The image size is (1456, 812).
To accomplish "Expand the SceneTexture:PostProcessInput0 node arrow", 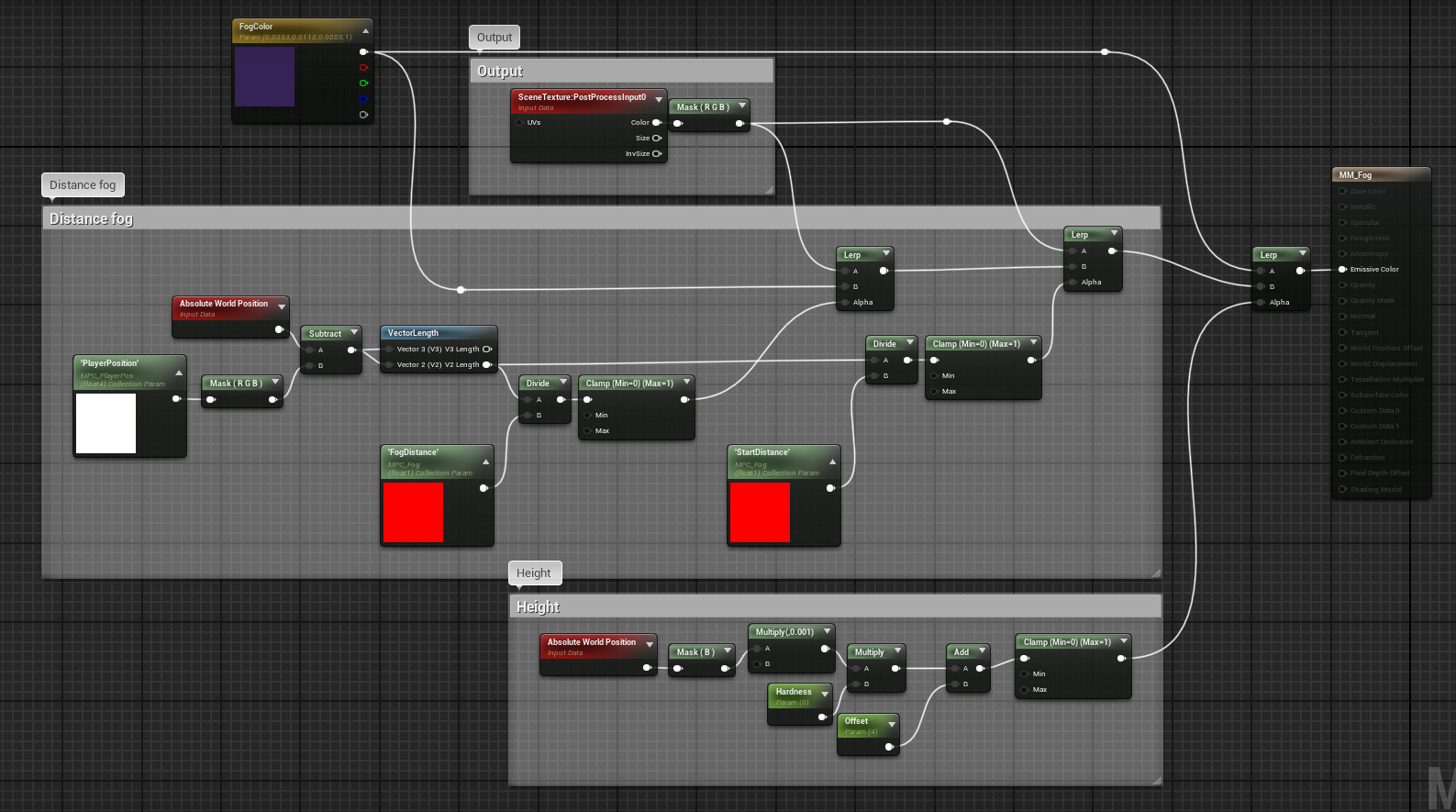I will [x=659, y=99].
